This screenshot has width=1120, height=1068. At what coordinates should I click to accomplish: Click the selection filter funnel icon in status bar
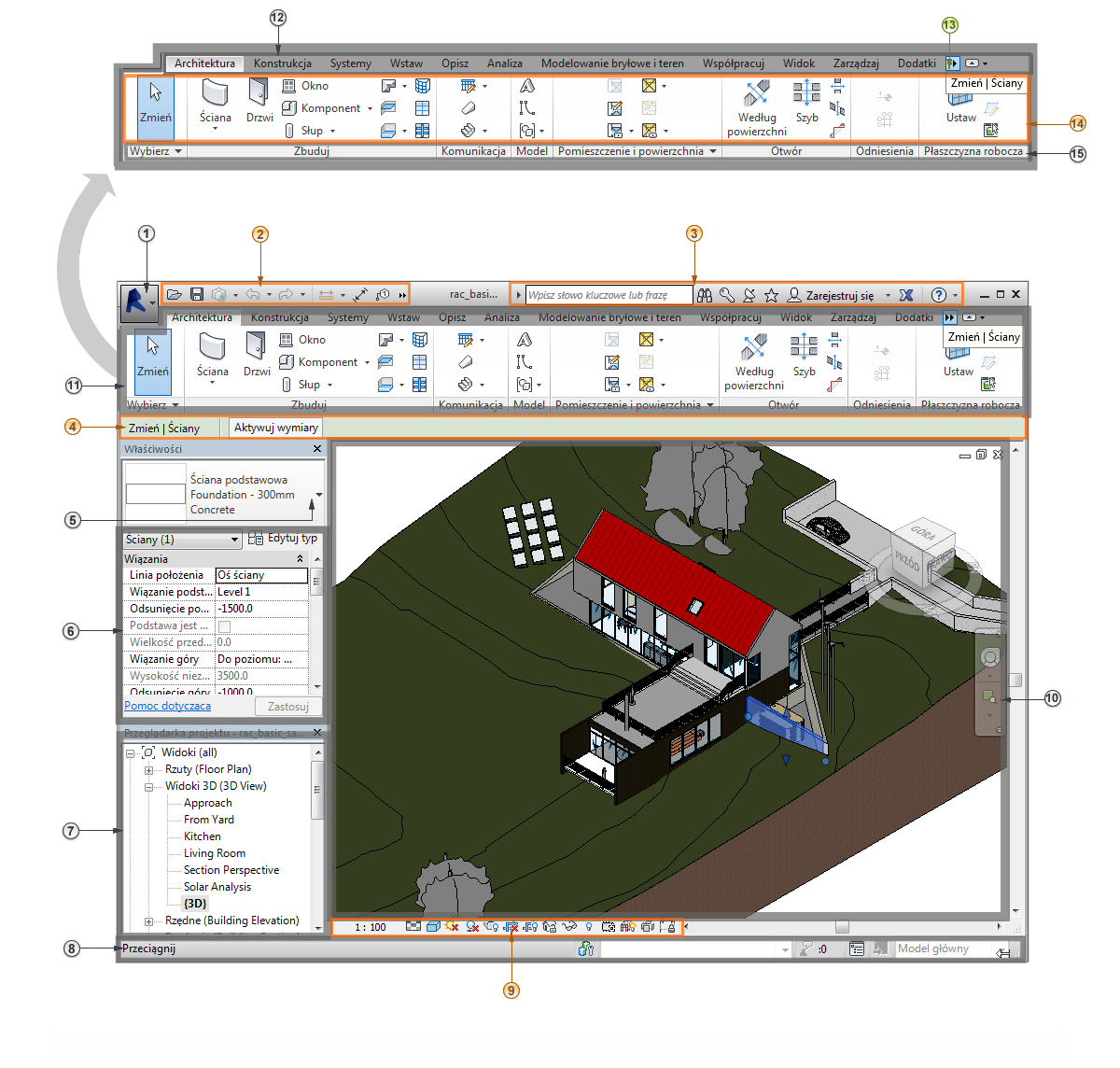807,949
